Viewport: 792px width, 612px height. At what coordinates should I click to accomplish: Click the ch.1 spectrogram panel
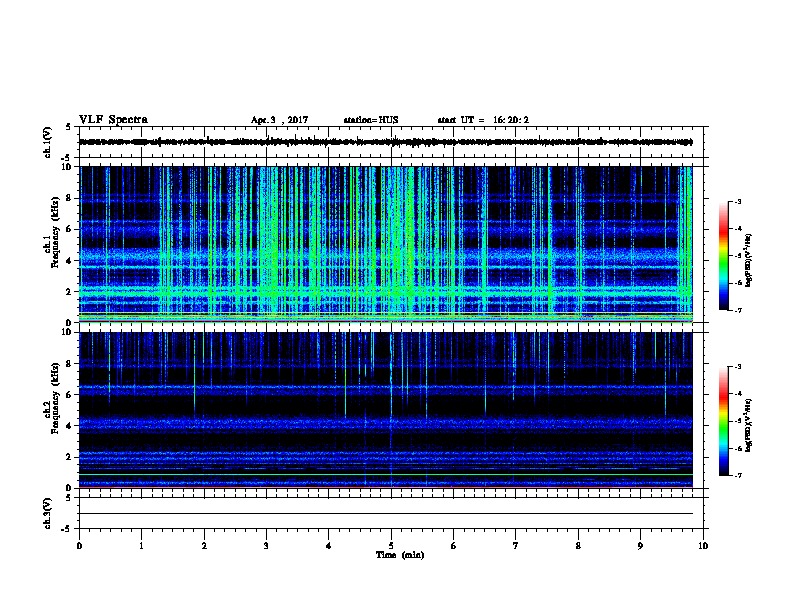[x=386, y=244]
